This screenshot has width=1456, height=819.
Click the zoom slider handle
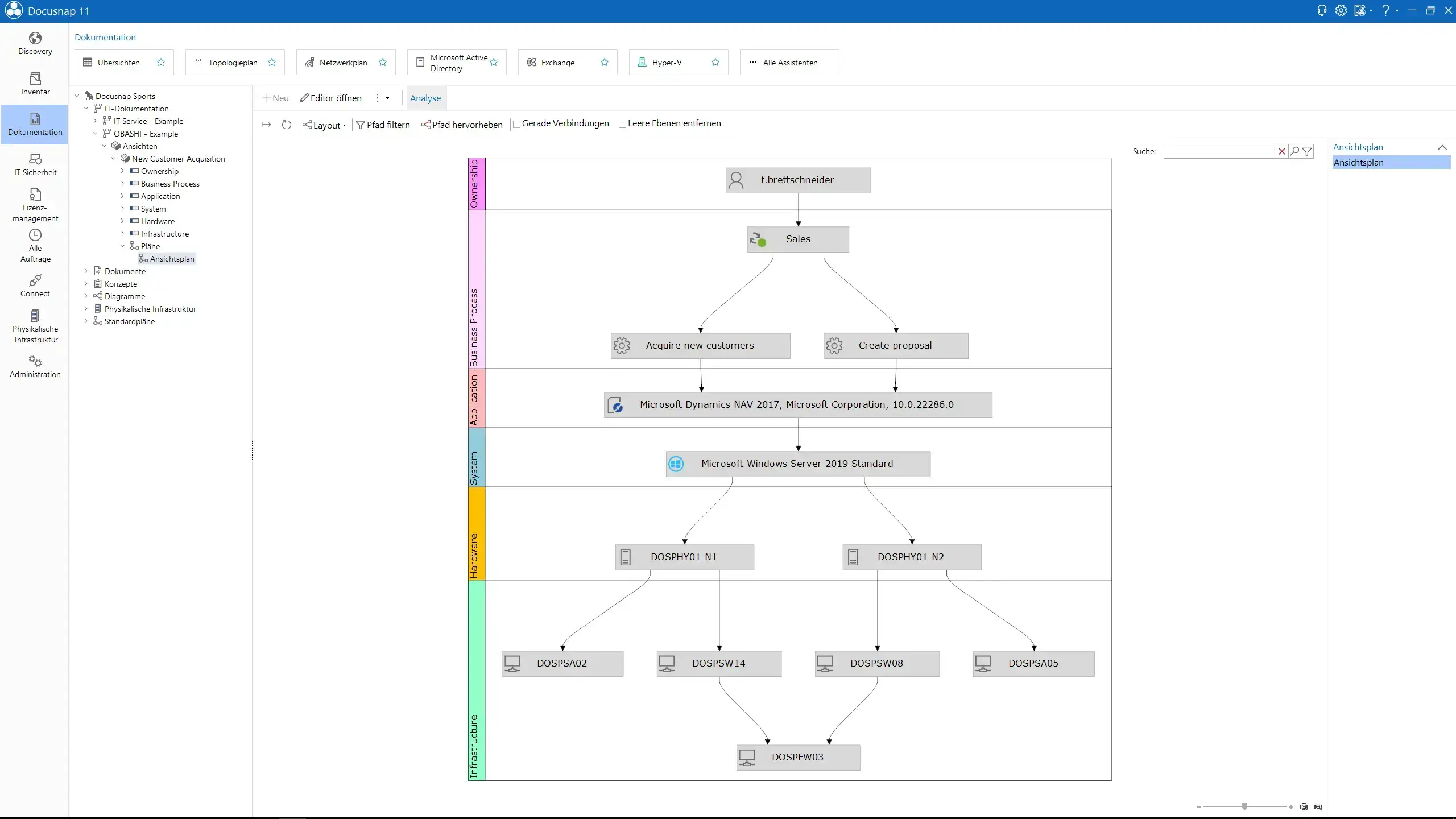click(x=1244, y=806)
